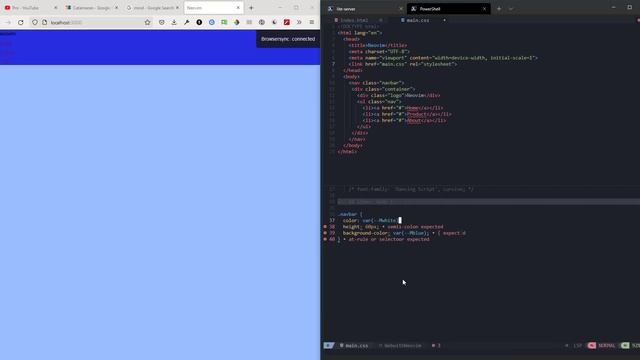Image resolution: width=640 pixels, height=360 pixels.
Task: Open the browser downloads panel
Action: 174,22
